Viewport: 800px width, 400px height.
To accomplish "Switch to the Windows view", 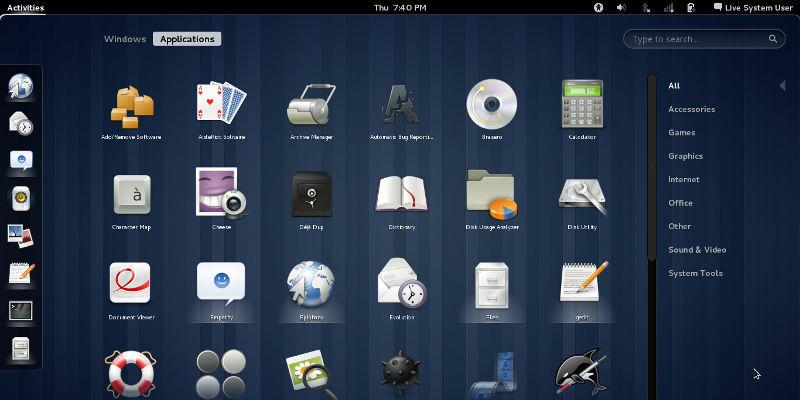I will [x=125, y=39].
